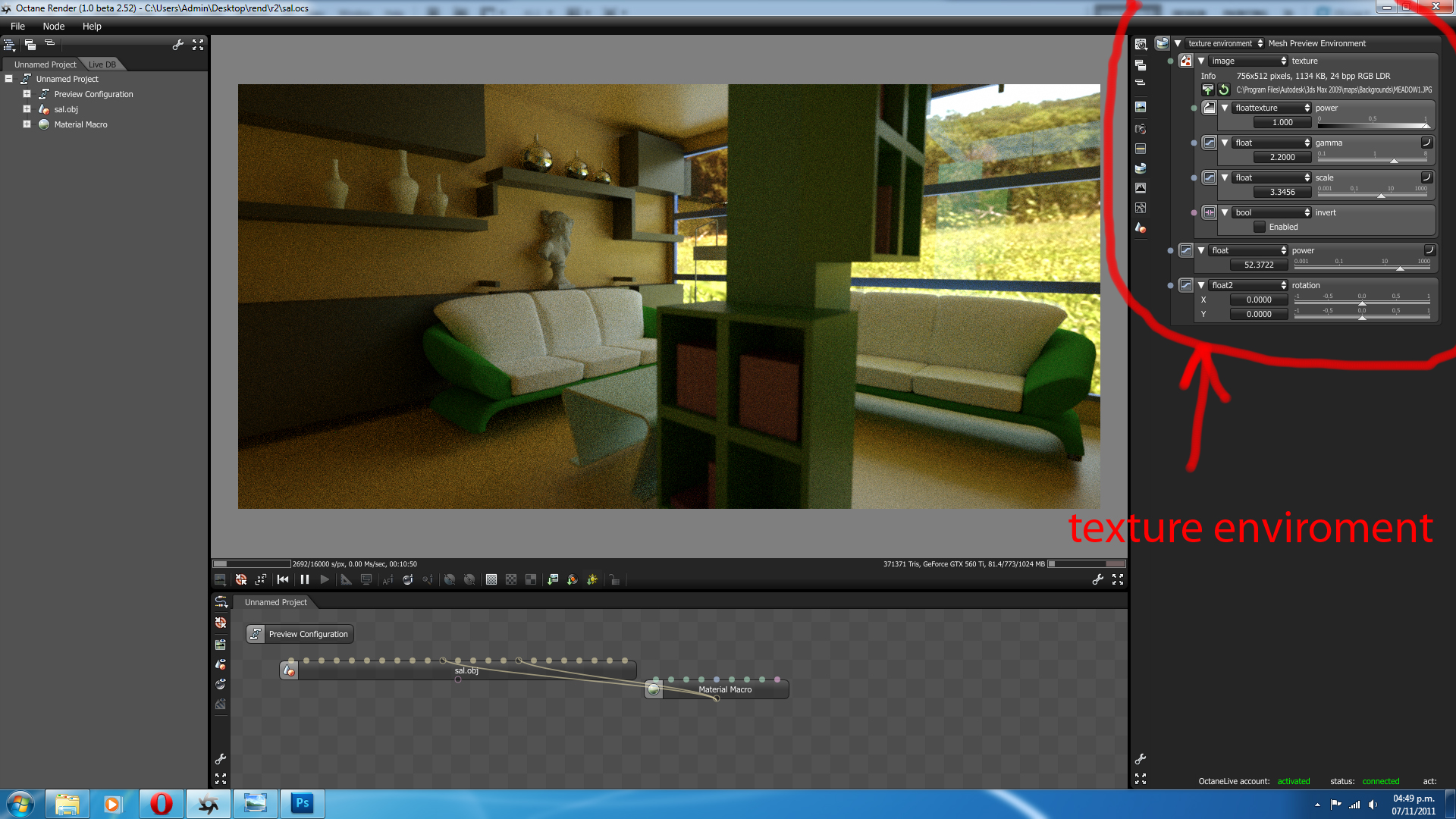Click the lock viewport icon
The image size is (1456, 819).
point(614,580)
